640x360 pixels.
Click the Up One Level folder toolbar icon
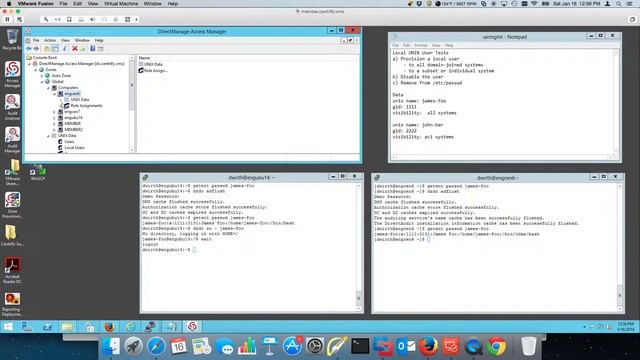[47, 49]
